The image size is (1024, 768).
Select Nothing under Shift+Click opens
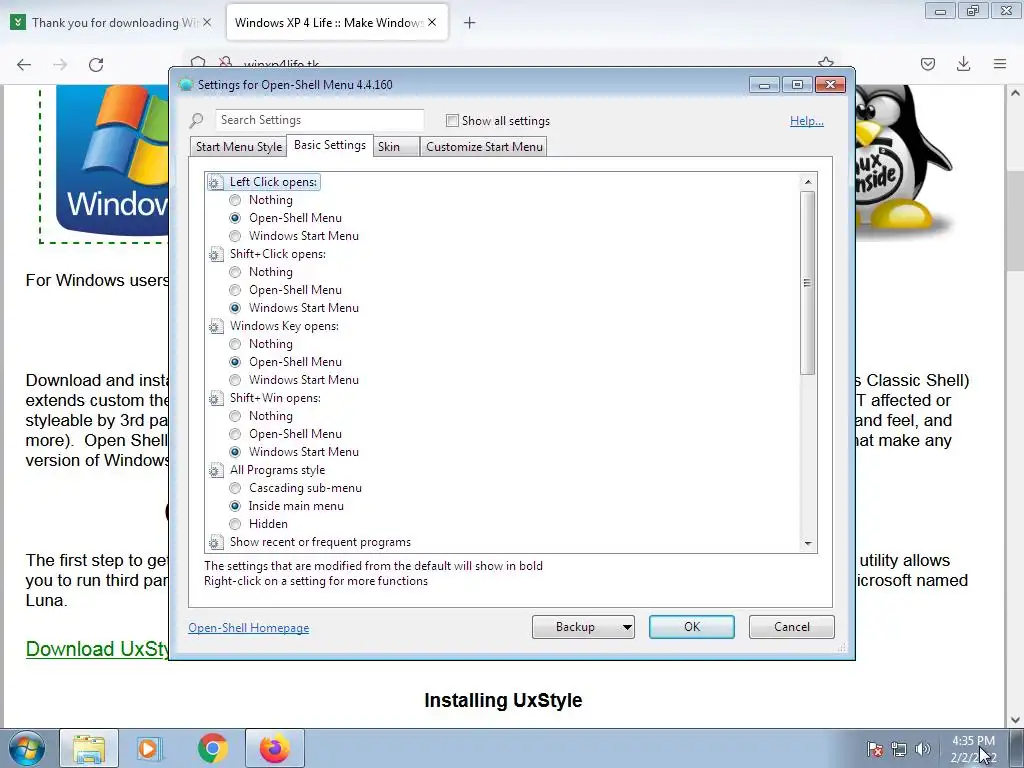235,272
